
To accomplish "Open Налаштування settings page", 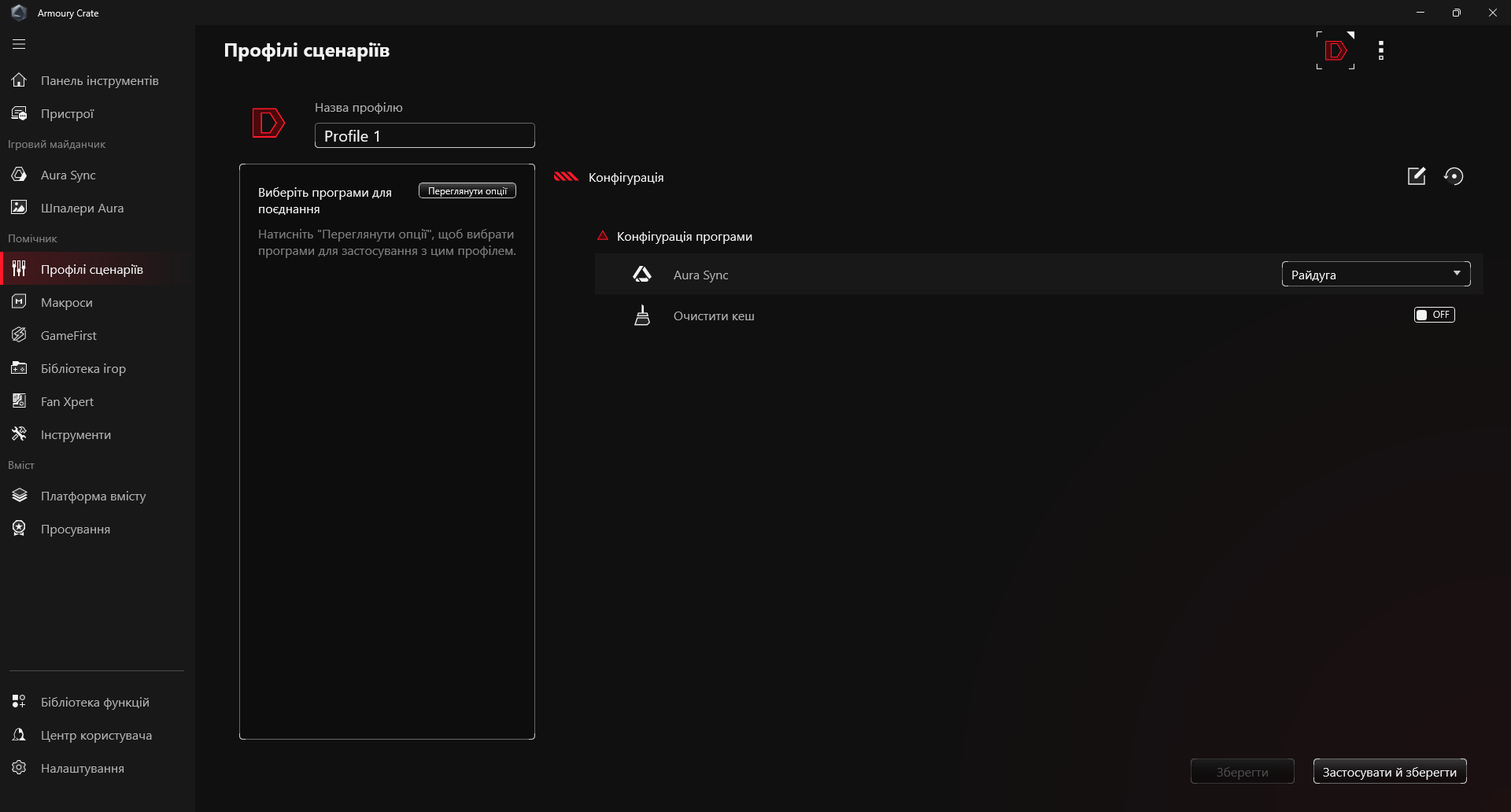I will (x=82, y=768).
